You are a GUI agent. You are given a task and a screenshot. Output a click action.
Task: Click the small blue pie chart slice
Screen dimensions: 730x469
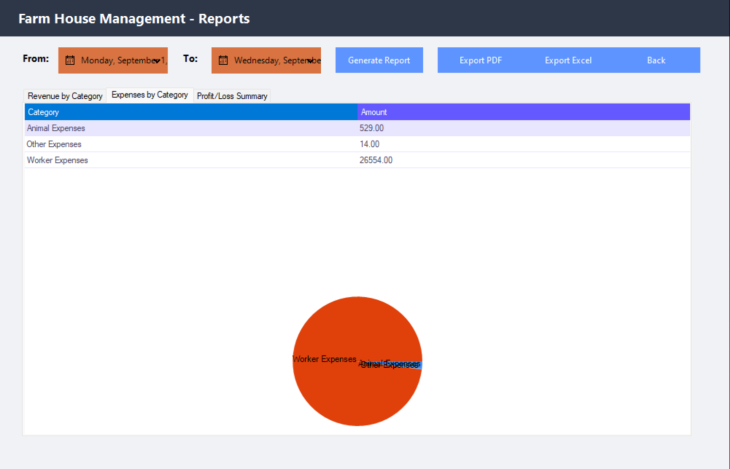418,364
